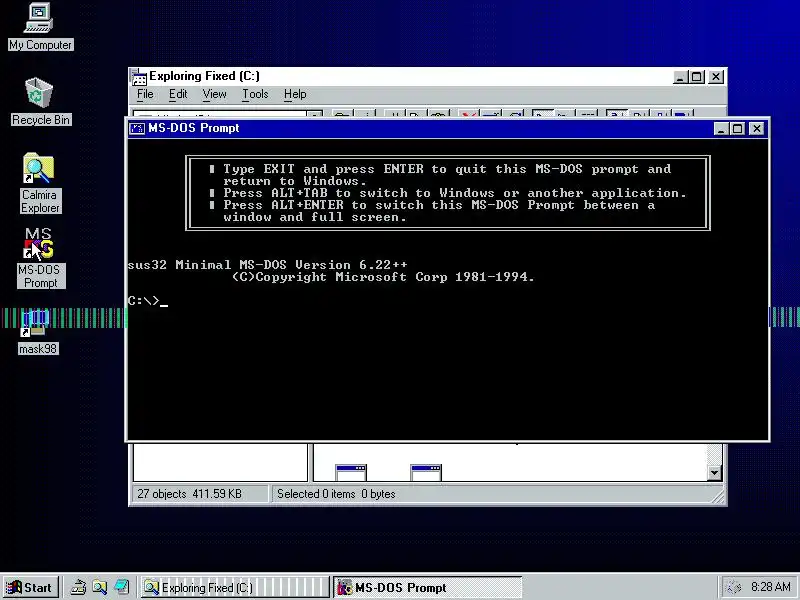The width and height of the screenshot is (800, 600).
Task: Close the Exploring Fixed (C:) window
Action: (716, 77)
